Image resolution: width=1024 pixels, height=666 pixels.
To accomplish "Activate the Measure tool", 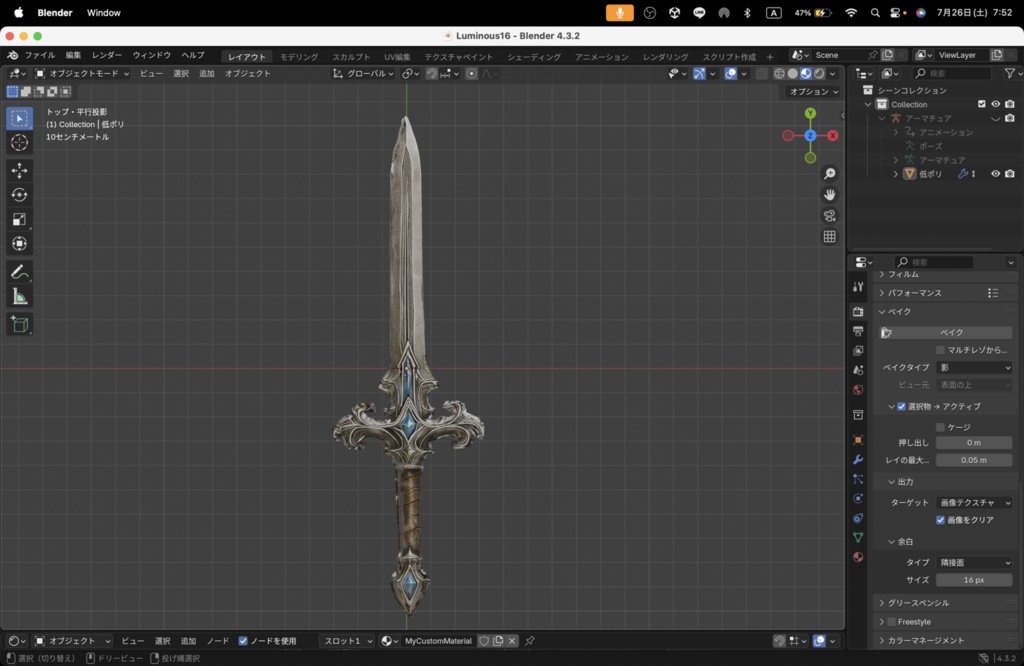I will pyautogui.click(x=20, y=296).
